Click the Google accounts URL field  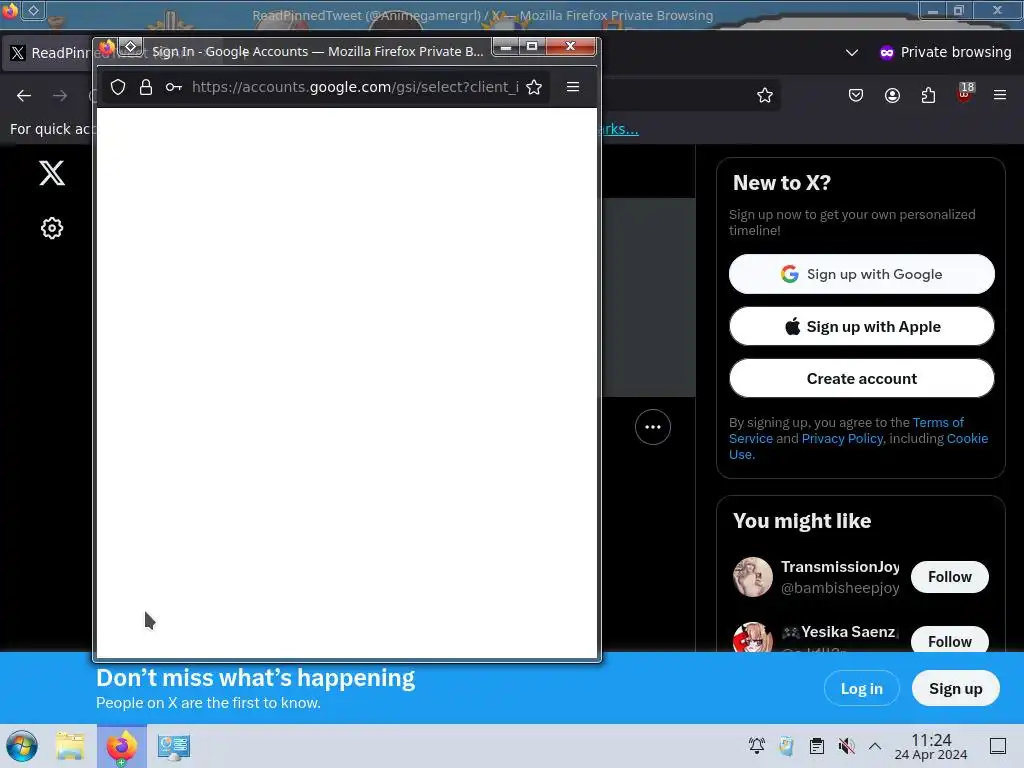[x=355, y=87]
